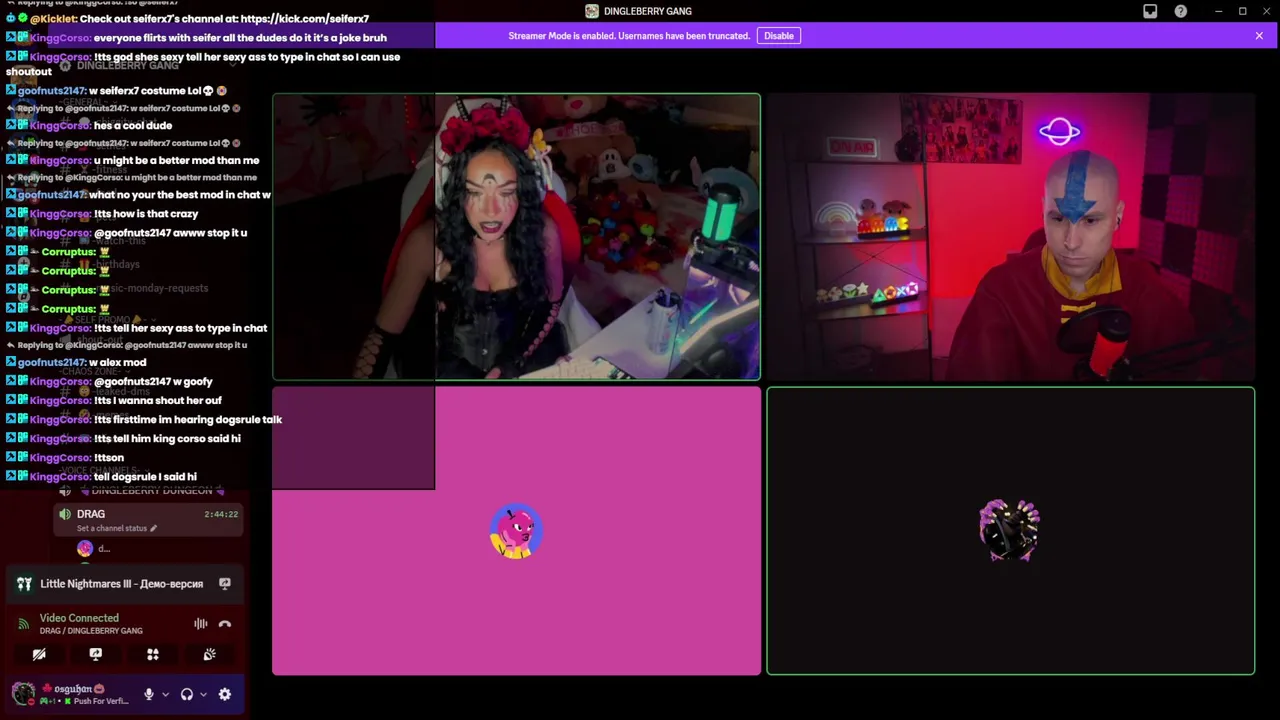This screenshot has width=1280, height=720.
Task: Launch an Activity with the shapes icon
Action: pyautogui.click(x=153, y=654)
